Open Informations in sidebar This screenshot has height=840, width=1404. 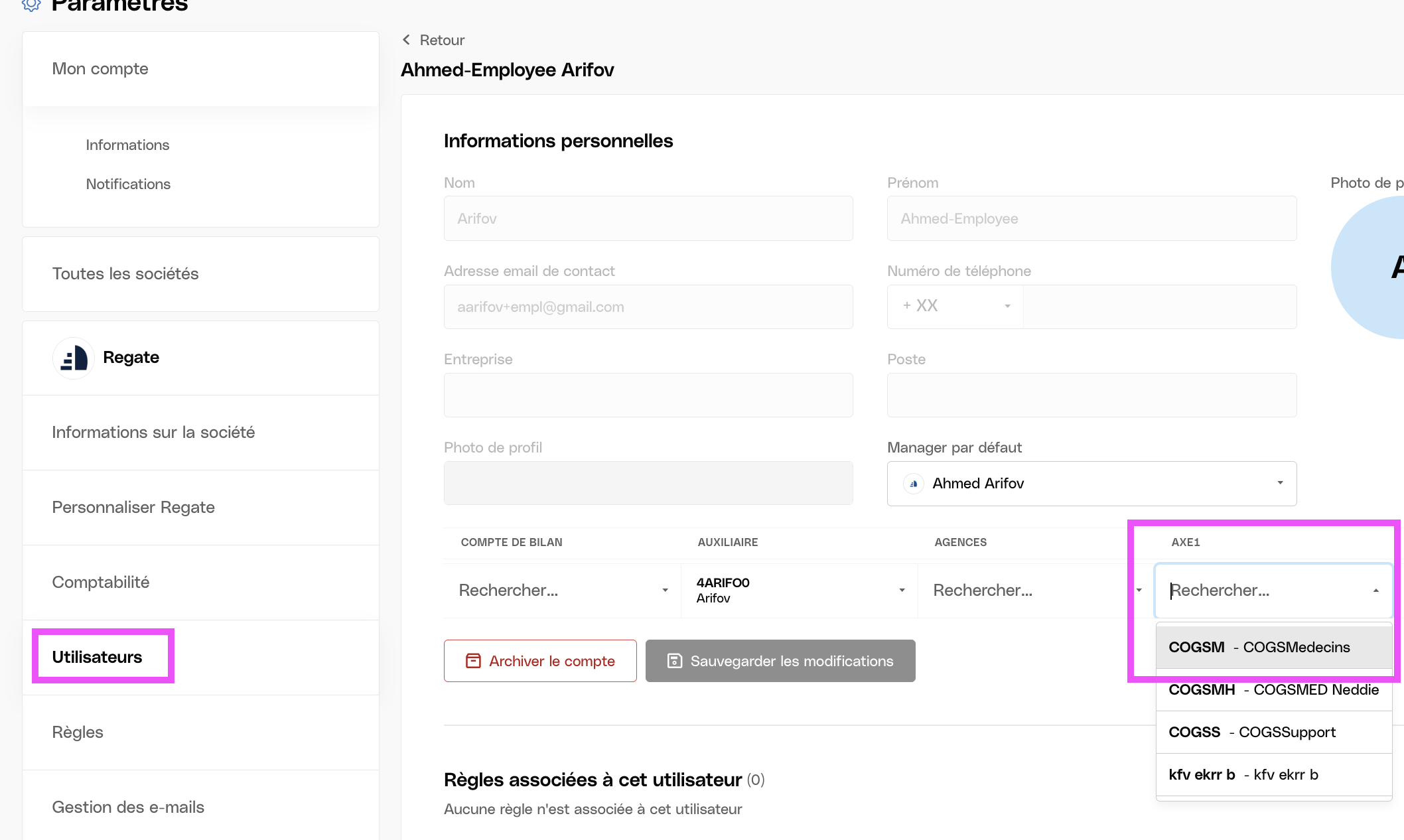[x=127, y=145]
